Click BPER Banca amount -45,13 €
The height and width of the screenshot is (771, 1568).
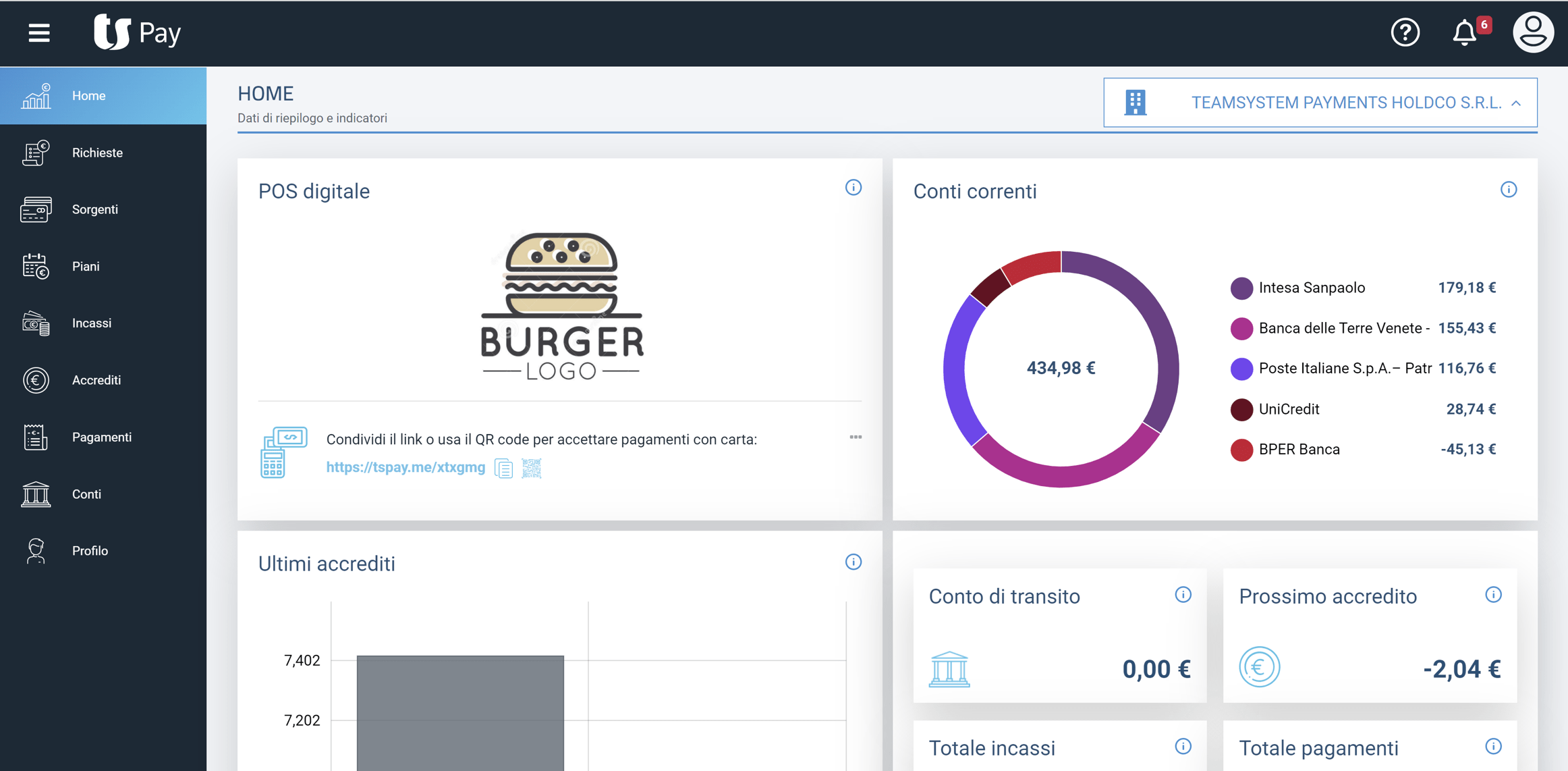1468,449
